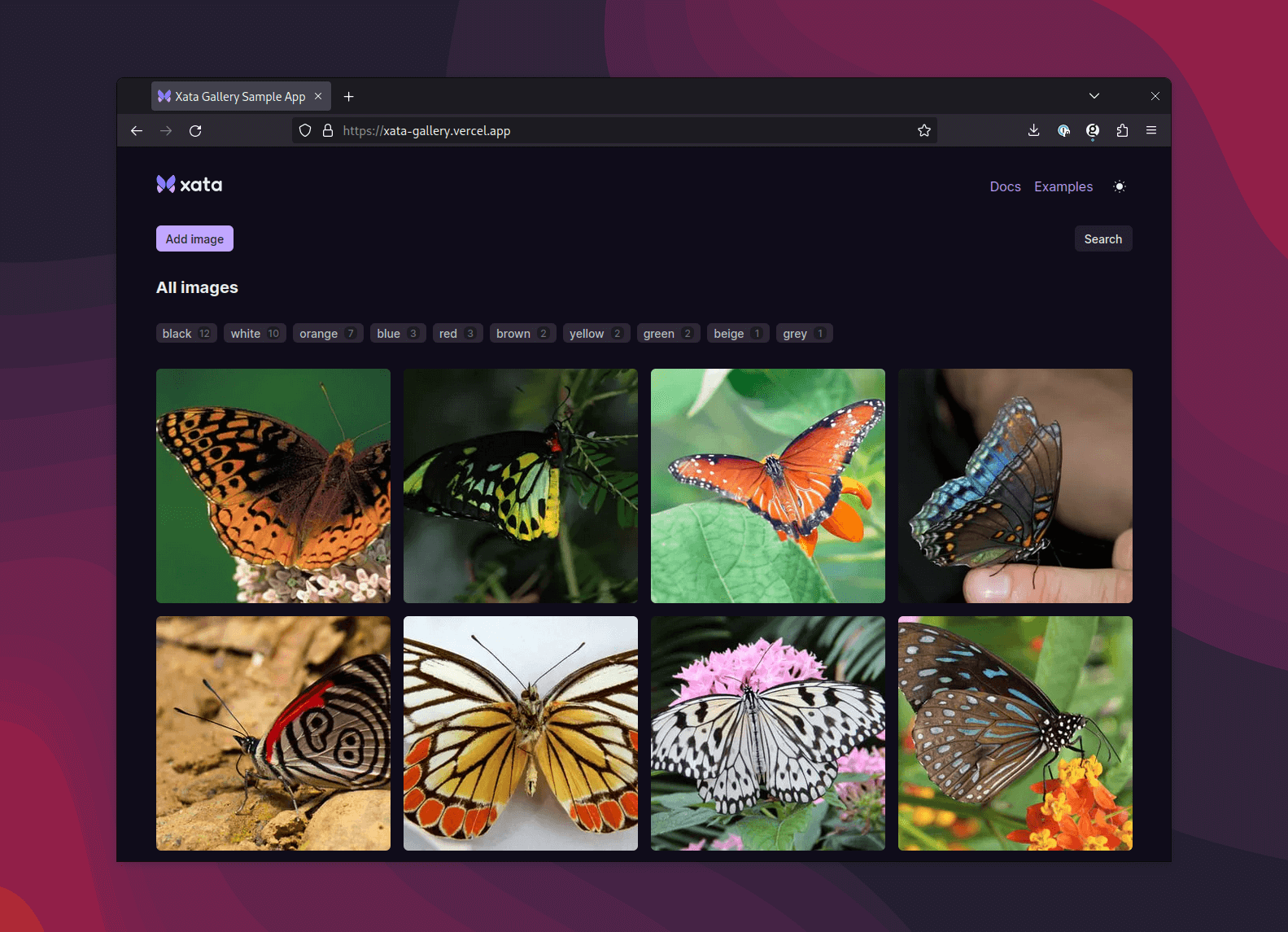This screenshot has width=1288, height=932.
Task: Go back using the browser back arrow
Action: click(x=137, y=131)
